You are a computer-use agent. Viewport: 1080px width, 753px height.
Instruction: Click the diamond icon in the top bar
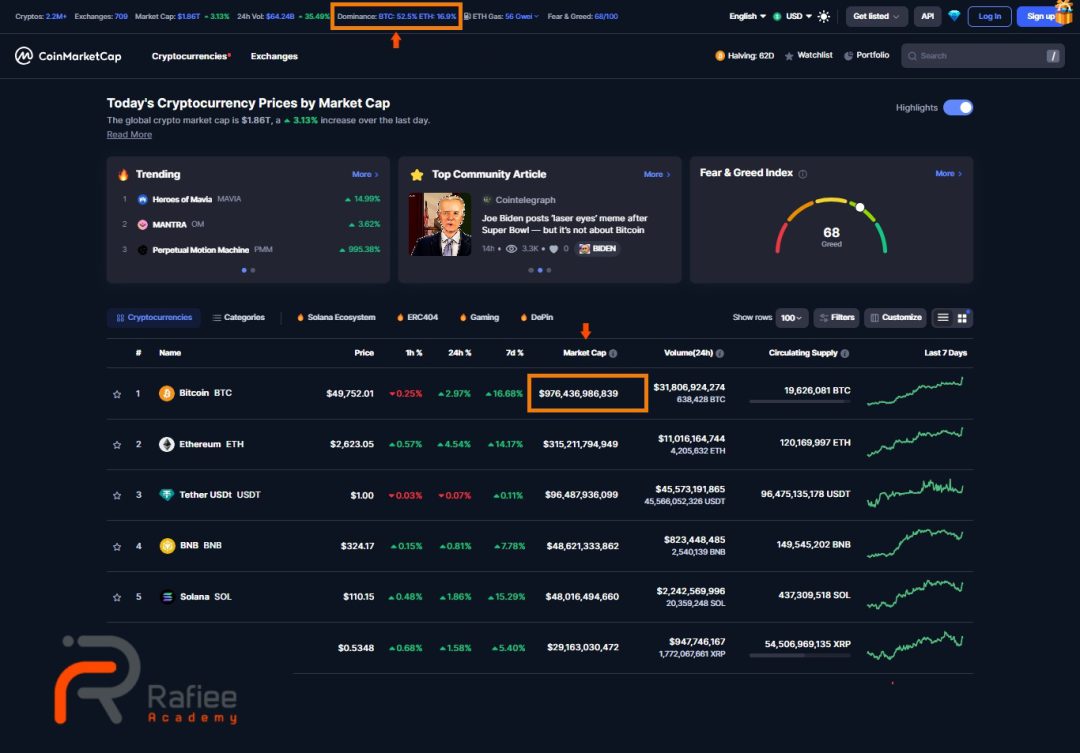click(954, 16)
